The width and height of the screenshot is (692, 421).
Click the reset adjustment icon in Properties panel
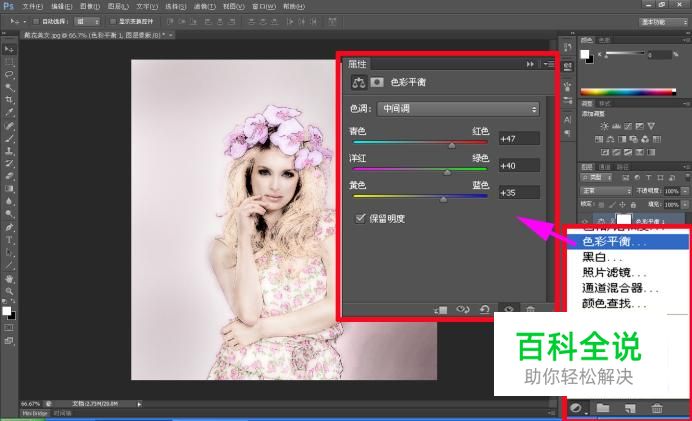pos(485,310)
